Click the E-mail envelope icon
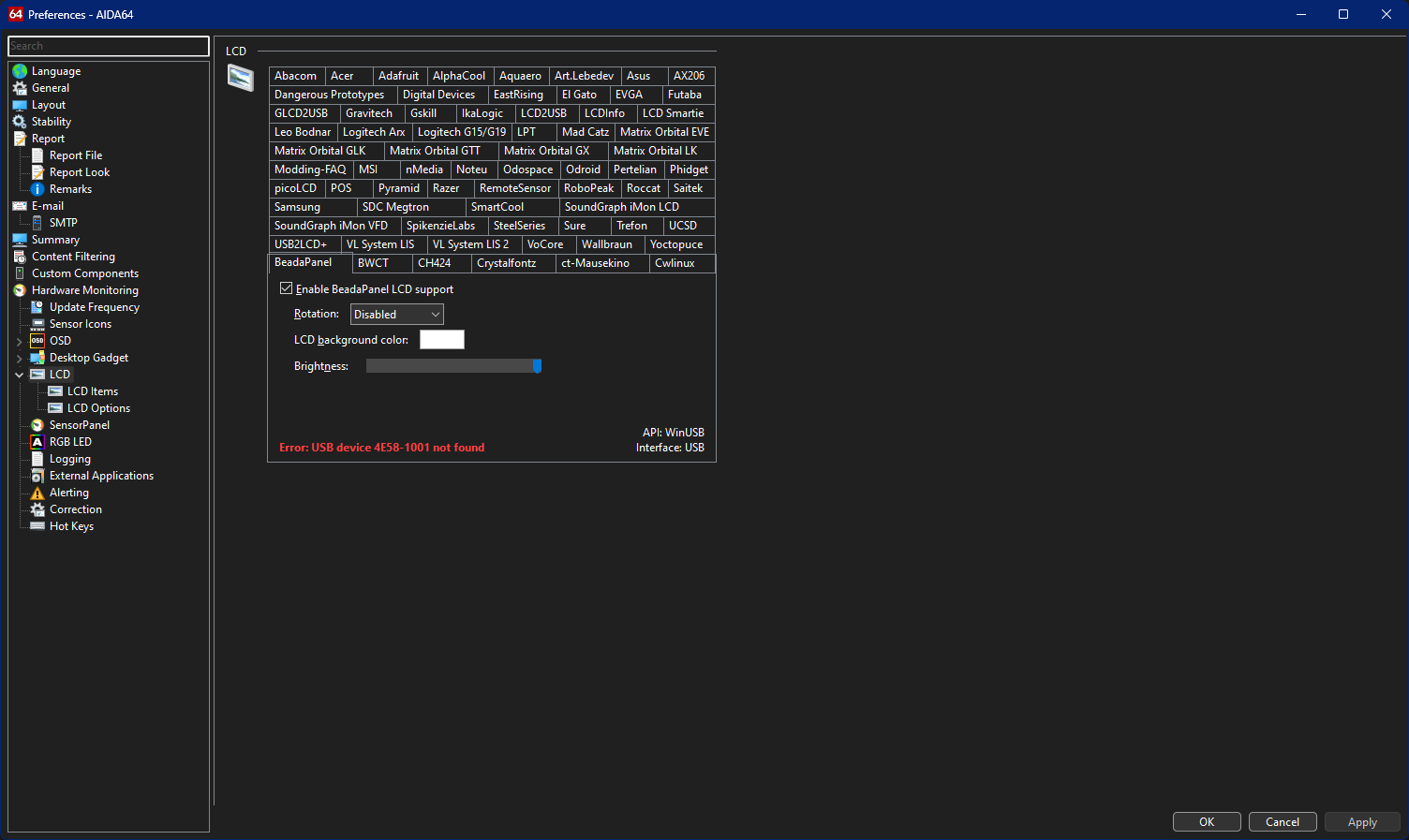The width and height of the screenshot is (1409, 840). tap(20, 205)
